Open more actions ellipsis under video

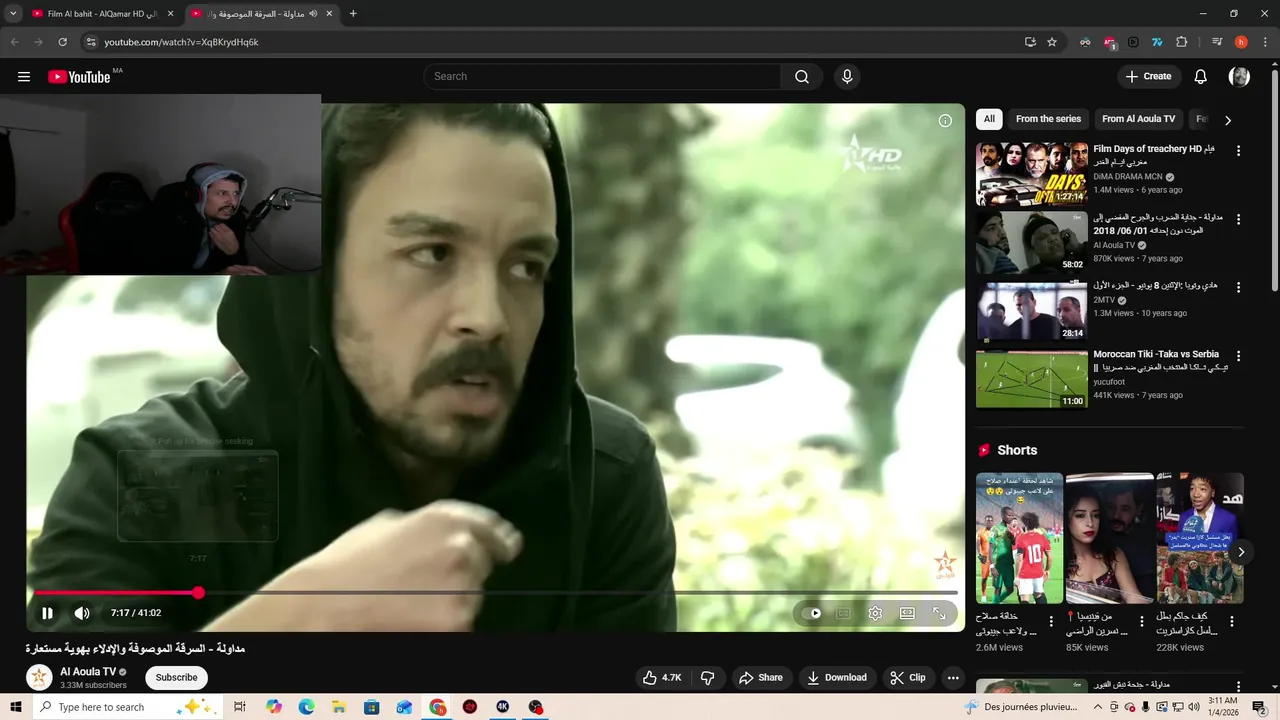pyautogui.click(x=953, y=678)
